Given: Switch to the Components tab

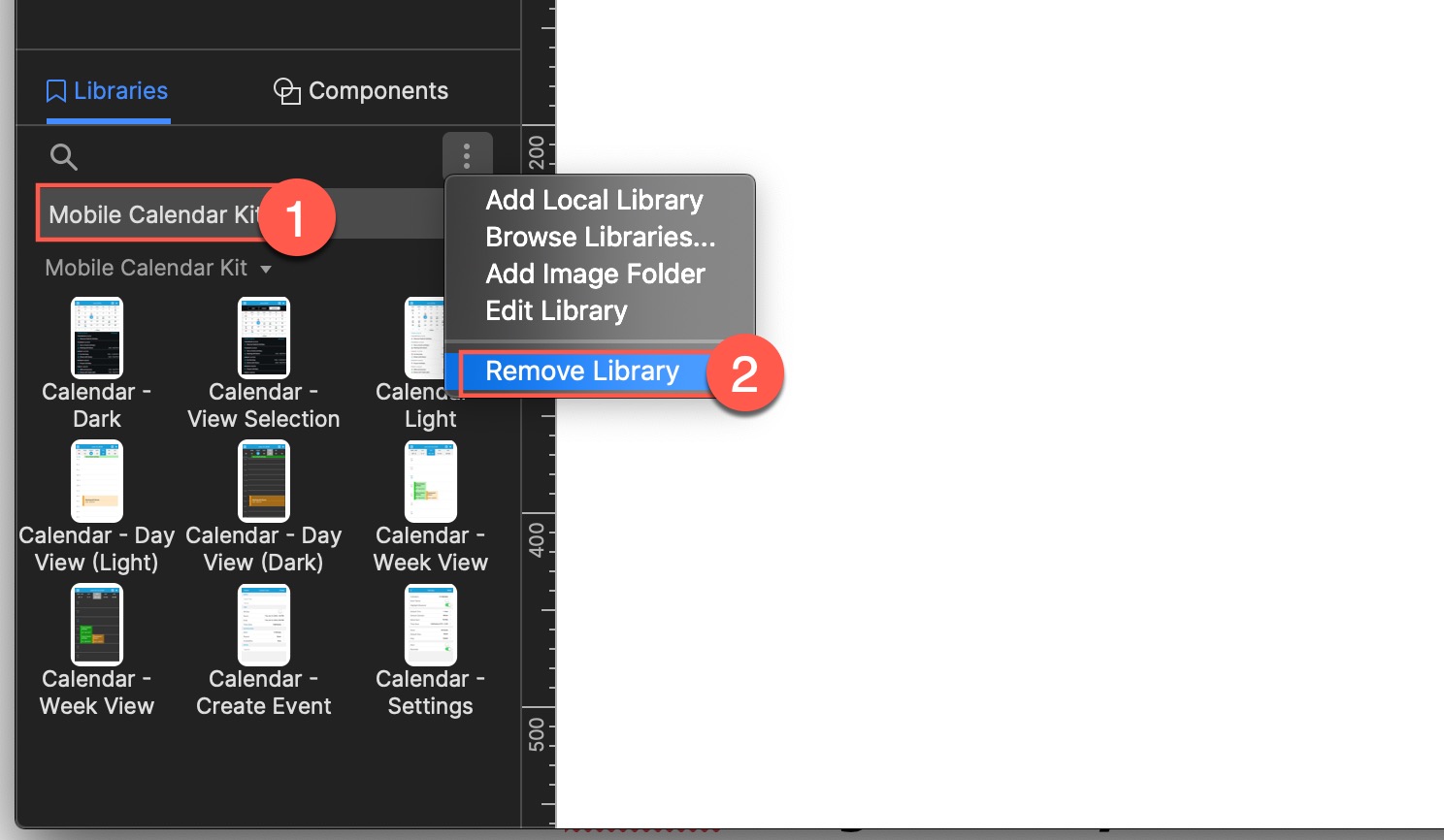Looking at the screenshot, I should (x=360, y=90).
